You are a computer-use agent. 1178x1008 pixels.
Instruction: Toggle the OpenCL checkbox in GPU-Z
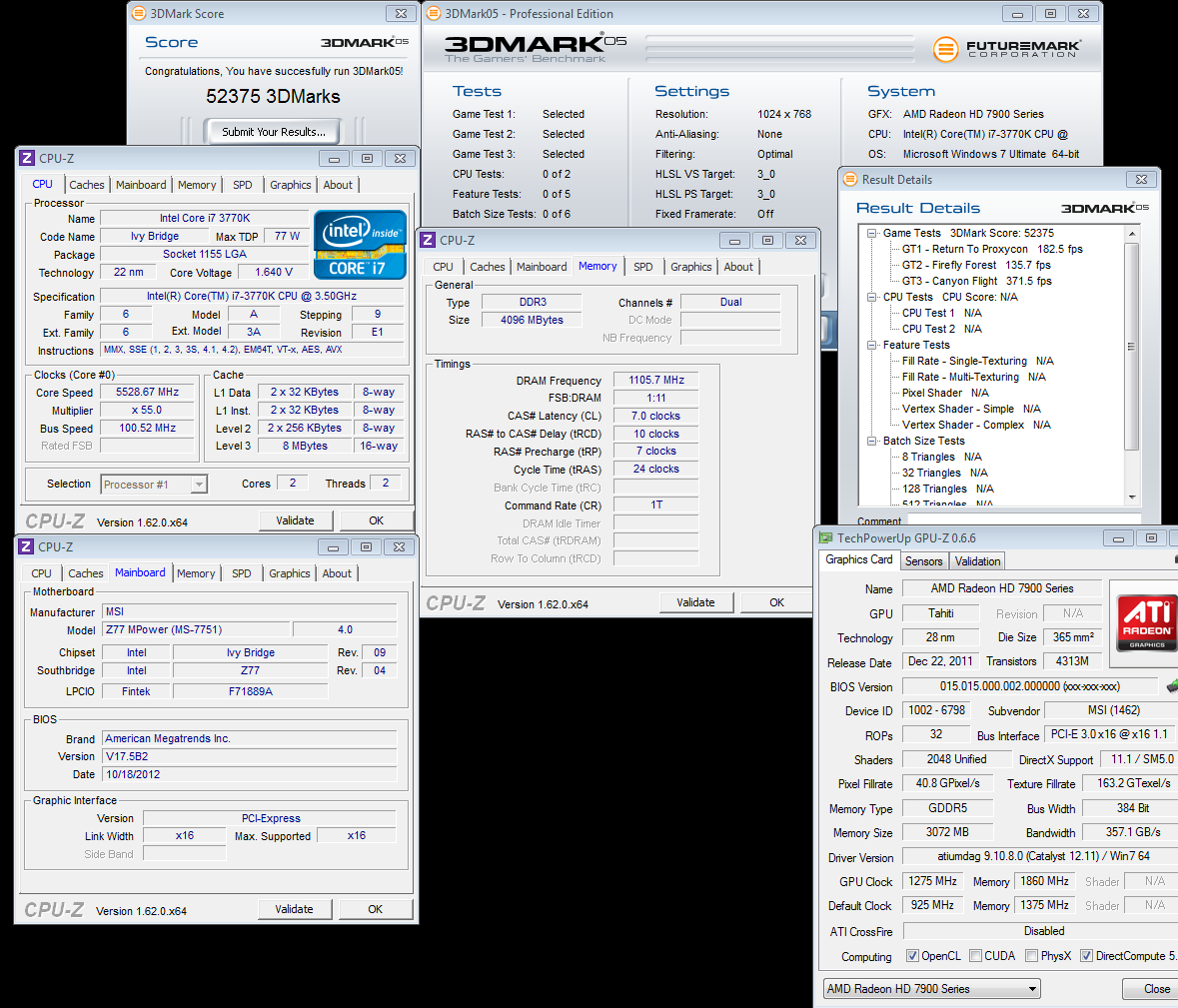[x=912, y=955]
